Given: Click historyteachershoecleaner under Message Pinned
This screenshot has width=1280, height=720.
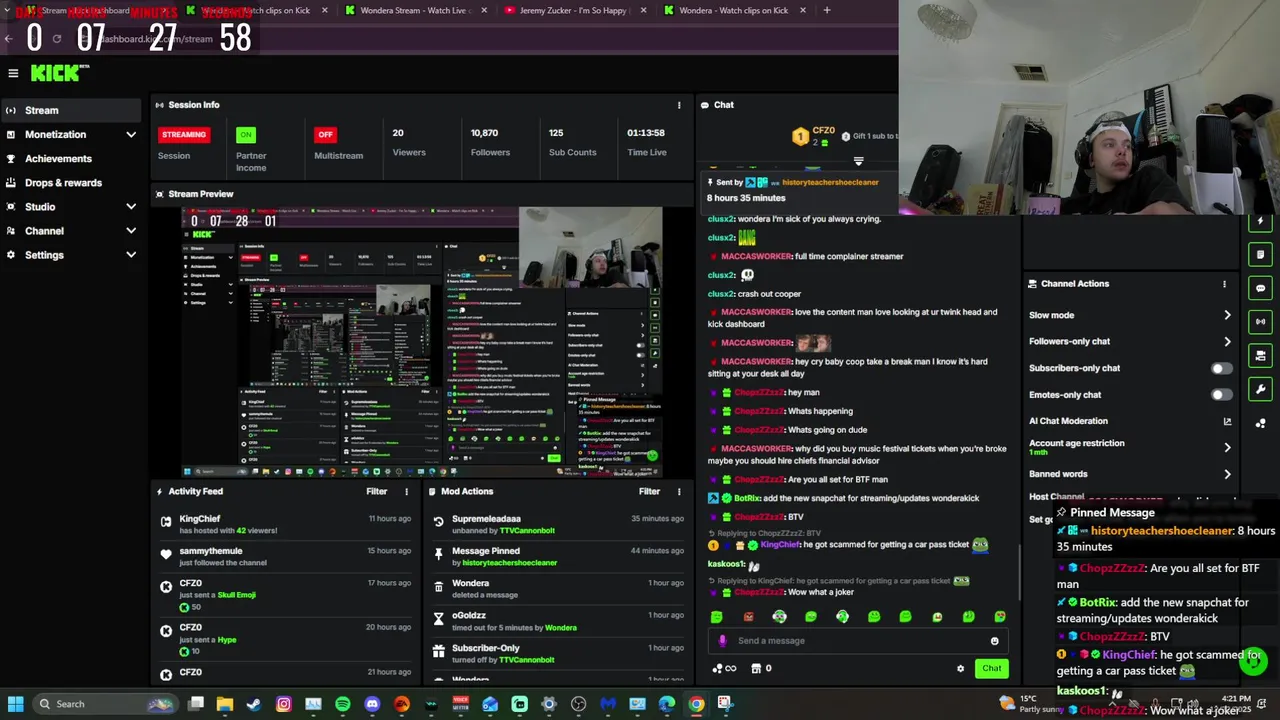Looking at the screenshot, I should [509, 563].
